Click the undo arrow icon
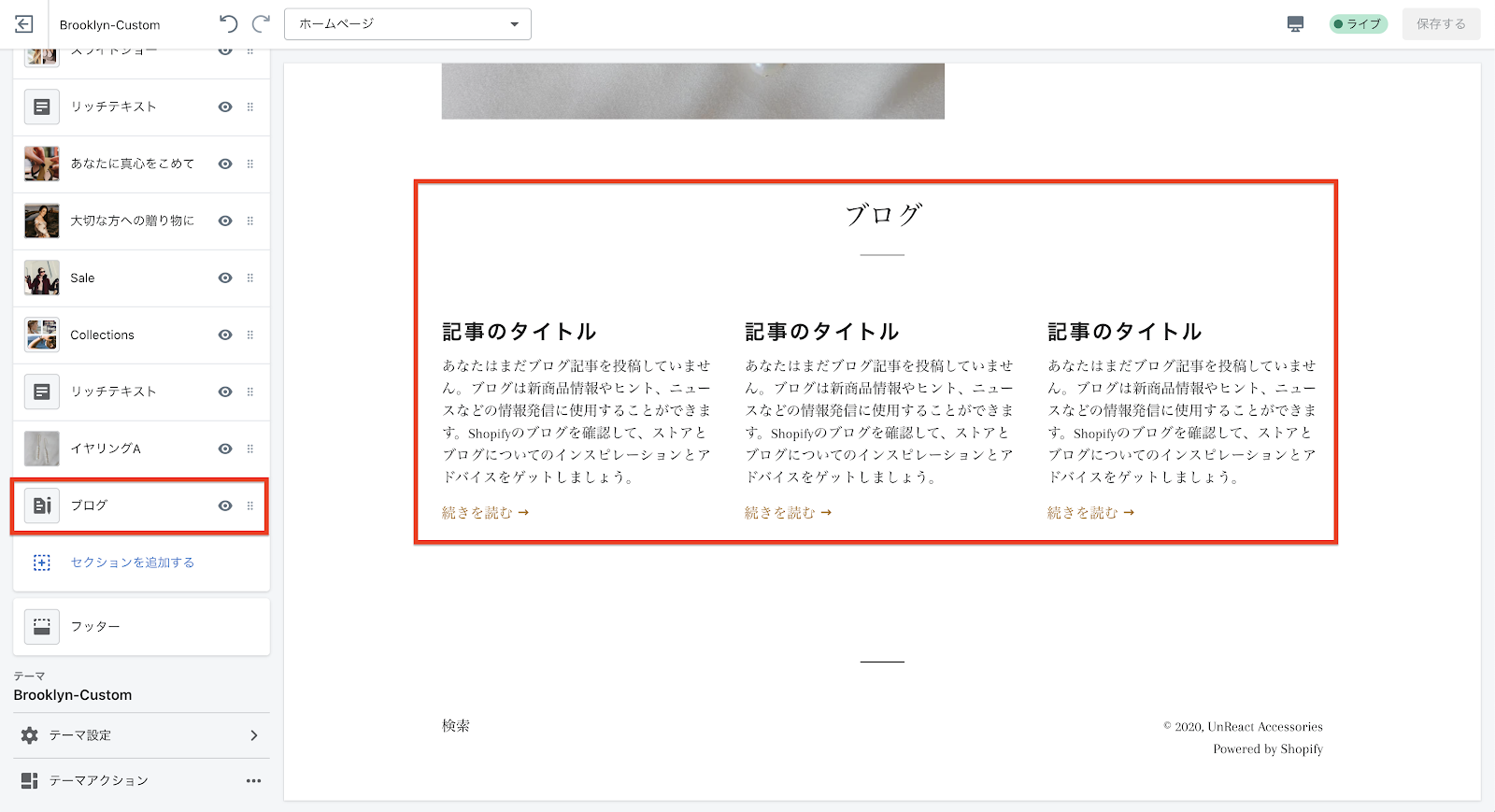Image resolution: width=1495 pixels, height=812 pixels. [228, 24]
